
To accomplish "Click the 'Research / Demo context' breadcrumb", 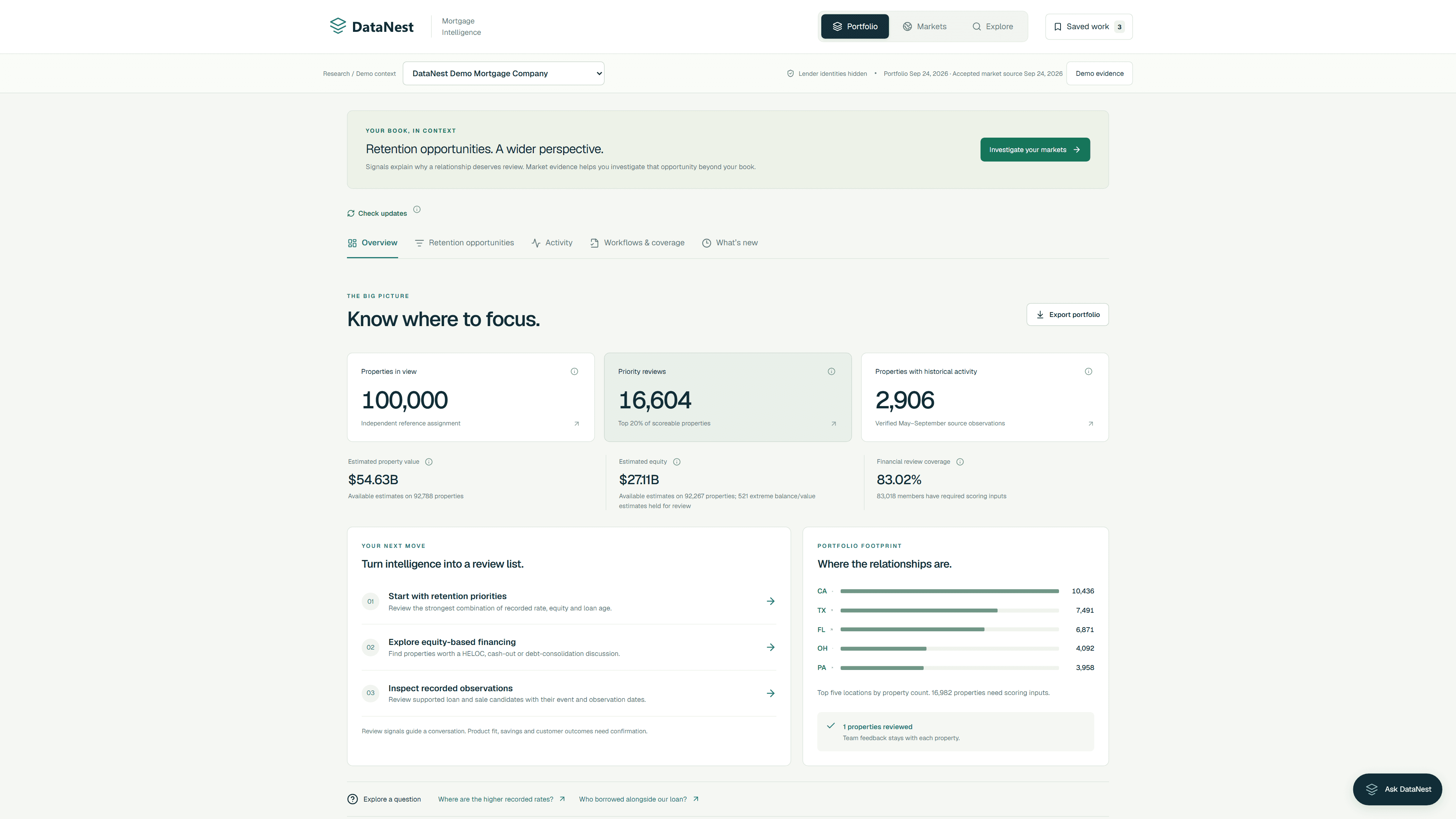I will [359, 74].
